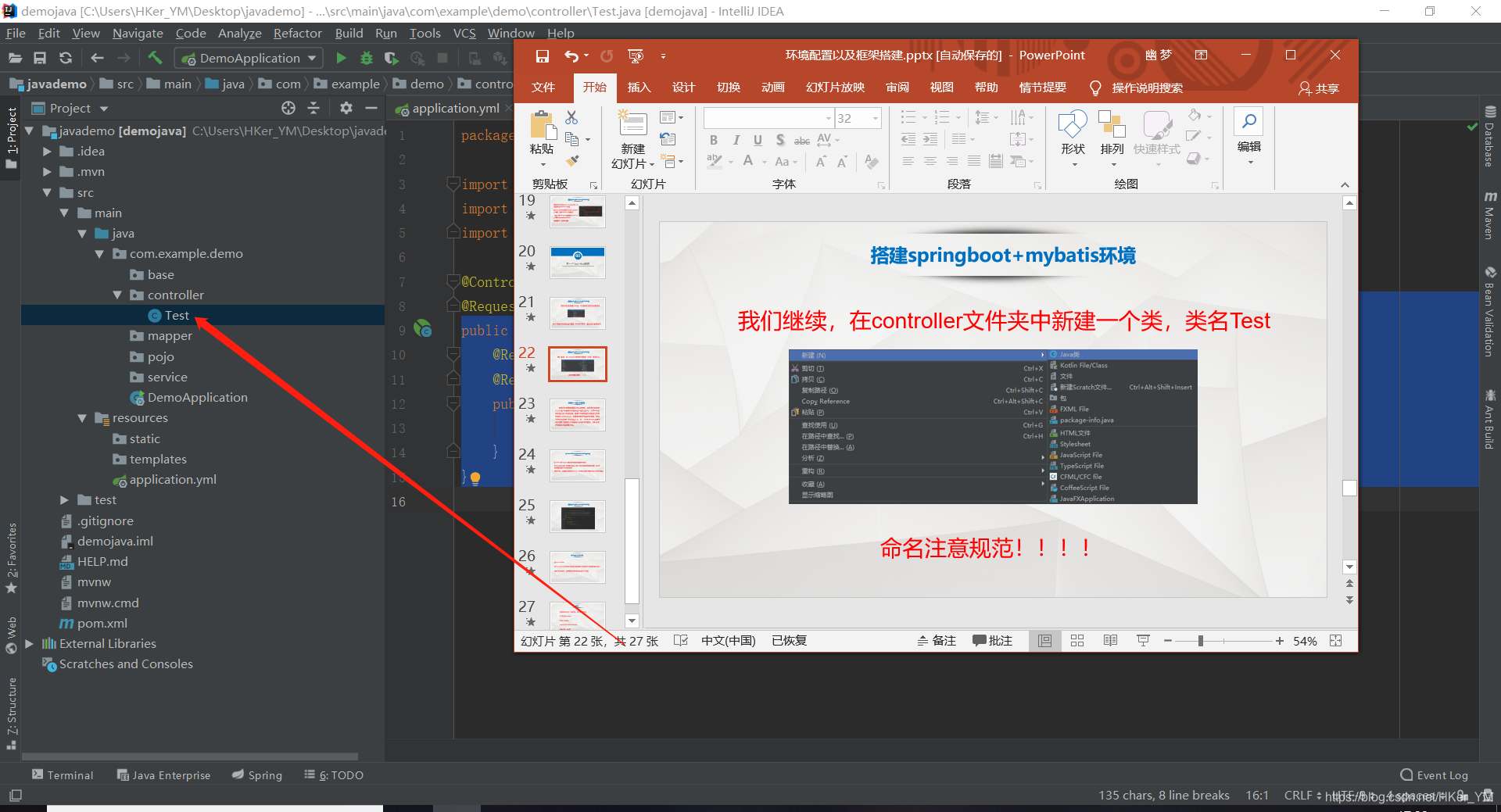Viewport: 1501px width, 812px height.
Task: Open the Terminal tool window
Action: click(63, 775)
